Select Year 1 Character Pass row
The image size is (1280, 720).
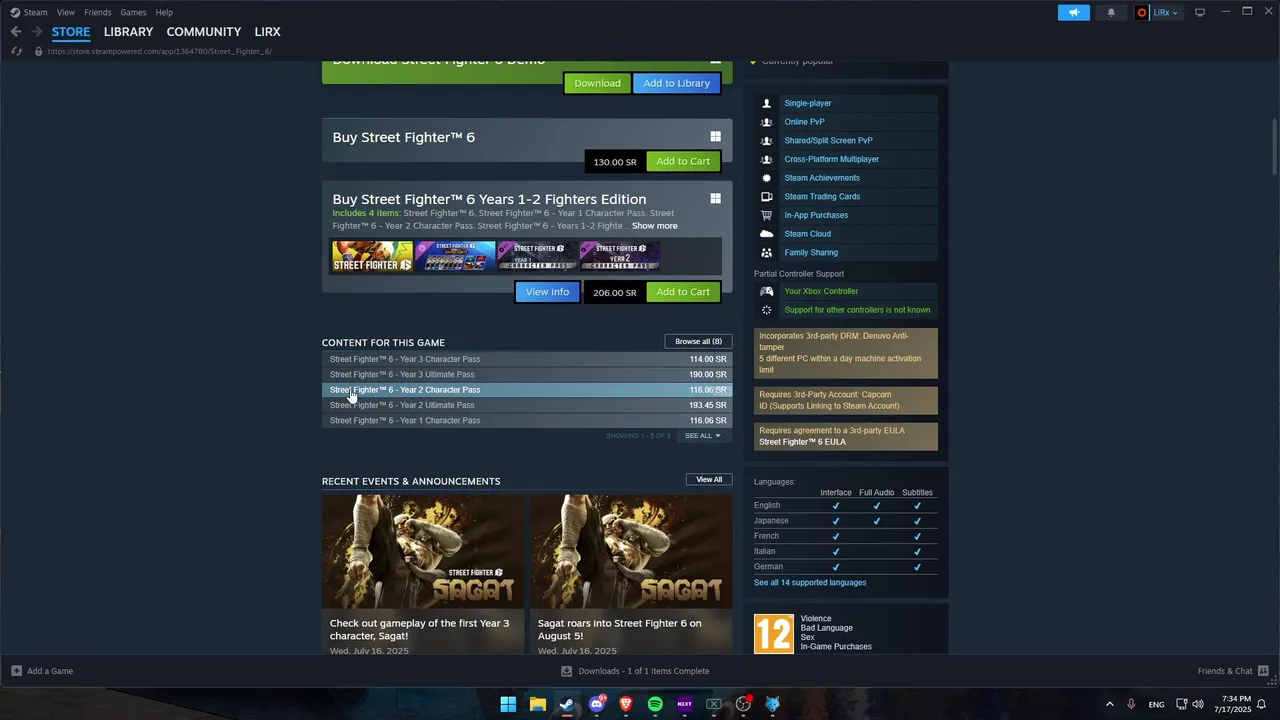click(x=527, y=420)
